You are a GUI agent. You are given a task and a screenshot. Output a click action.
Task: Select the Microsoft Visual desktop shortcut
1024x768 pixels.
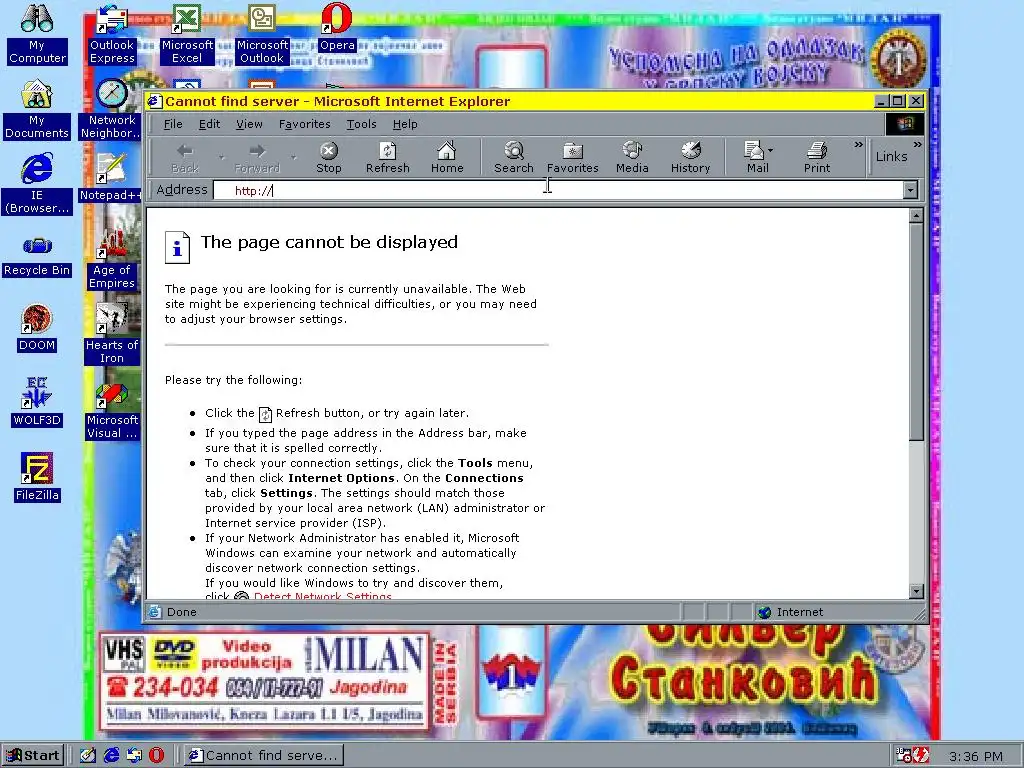point(112,409)
